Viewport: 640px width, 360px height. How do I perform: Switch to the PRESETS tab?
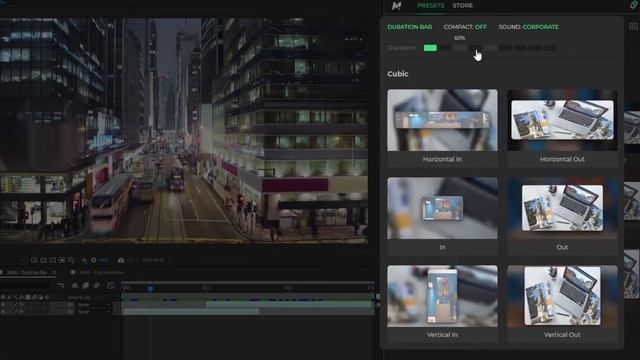pos(431,5)
